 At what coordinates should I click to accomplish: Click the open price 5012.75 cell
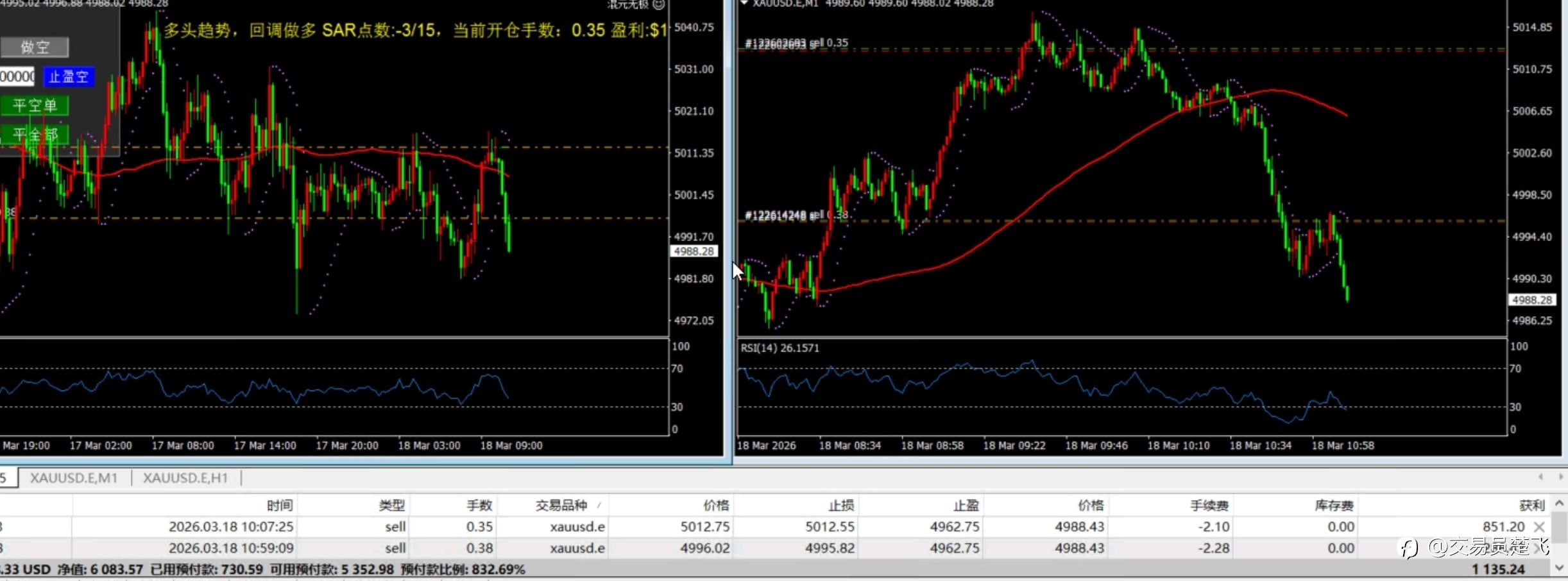point(705,526)
